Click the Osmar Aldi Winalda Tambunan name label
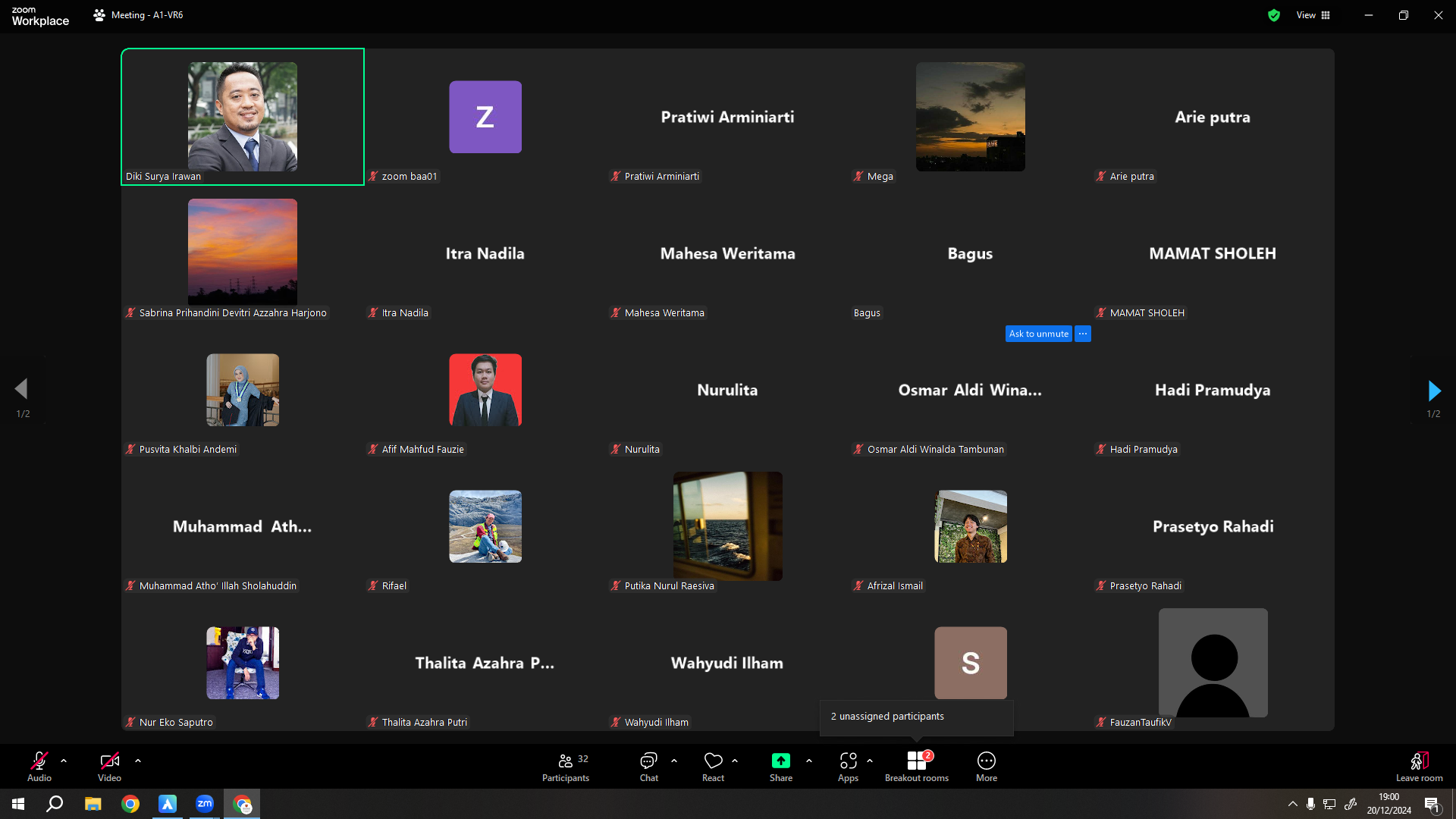 936,449
